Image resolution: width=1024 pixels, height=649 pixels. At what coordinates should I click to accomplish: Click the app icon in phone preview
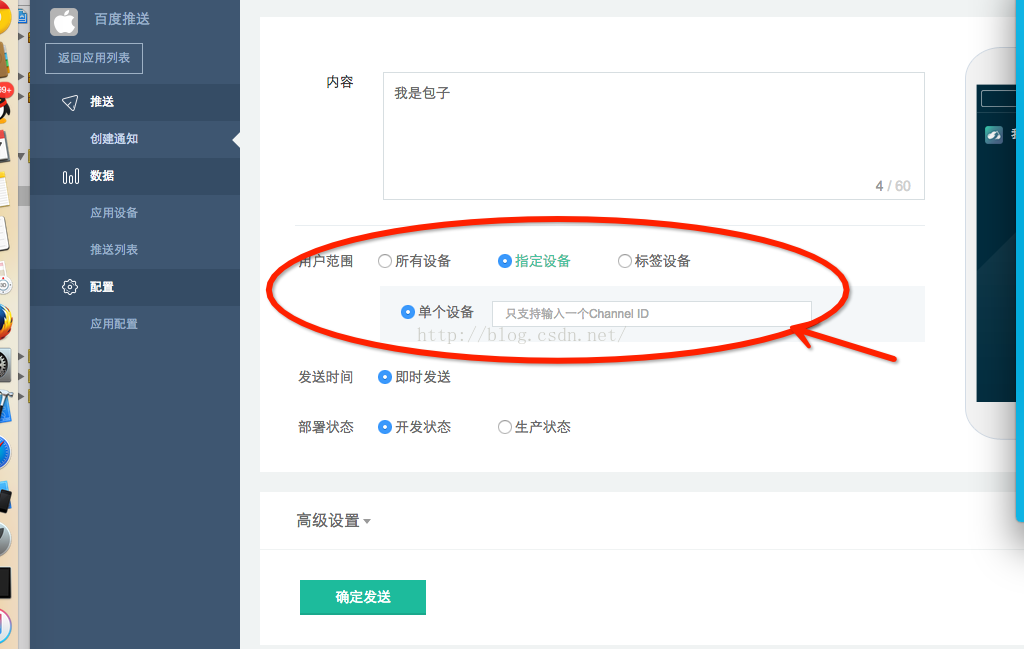[x=993, y=135]
